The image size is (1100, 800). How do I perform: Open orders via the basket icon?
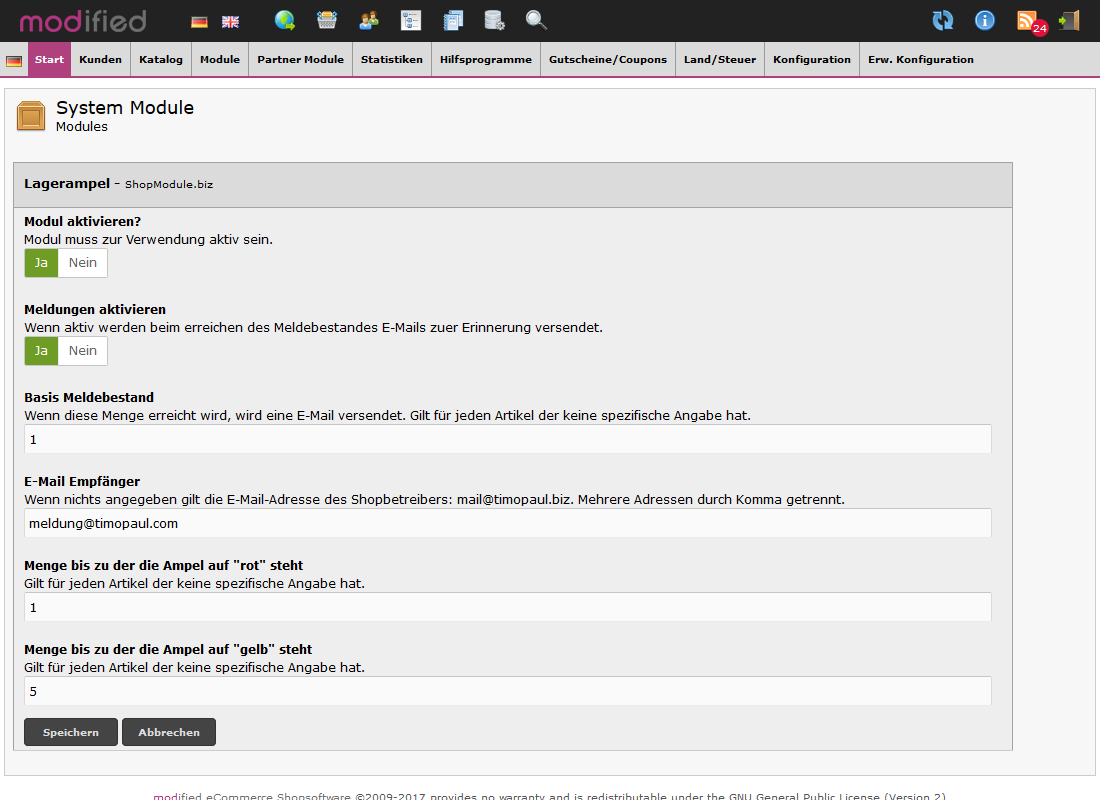[x=327, y=20]
